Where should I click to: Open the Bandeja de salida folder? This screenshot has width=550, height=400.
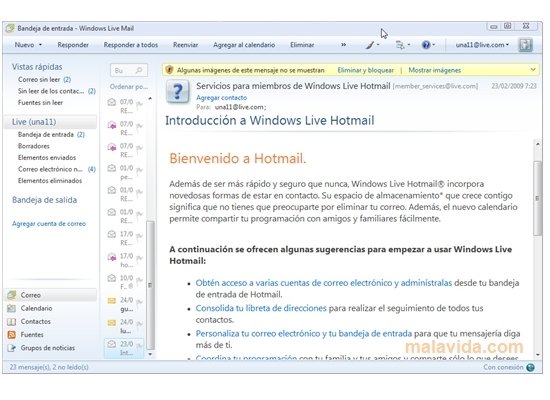point(44,200)
